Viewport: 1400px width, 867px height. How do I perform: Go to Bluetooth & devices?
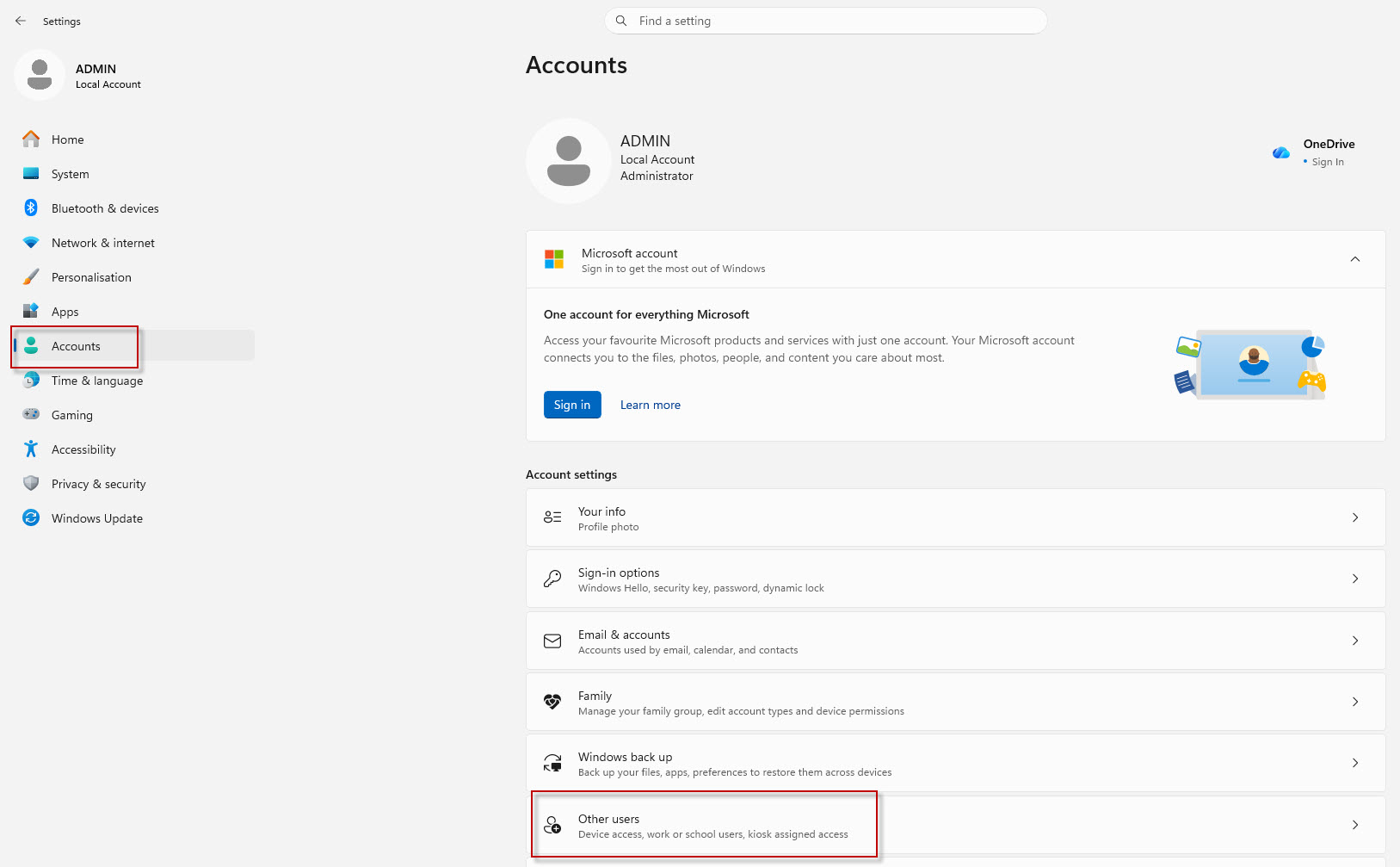coord(134,207)
